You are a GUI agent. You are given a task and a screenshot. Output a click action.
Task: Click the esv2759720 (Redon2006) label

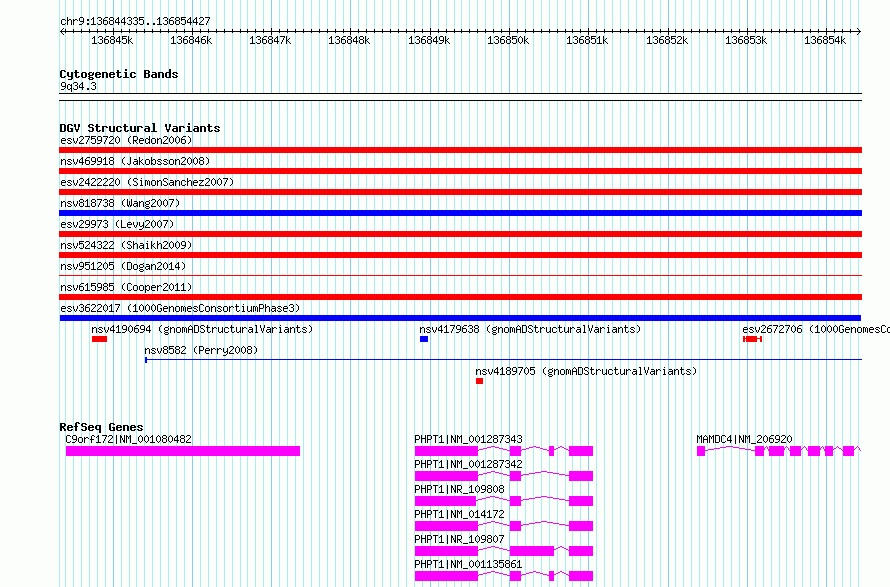126,140
